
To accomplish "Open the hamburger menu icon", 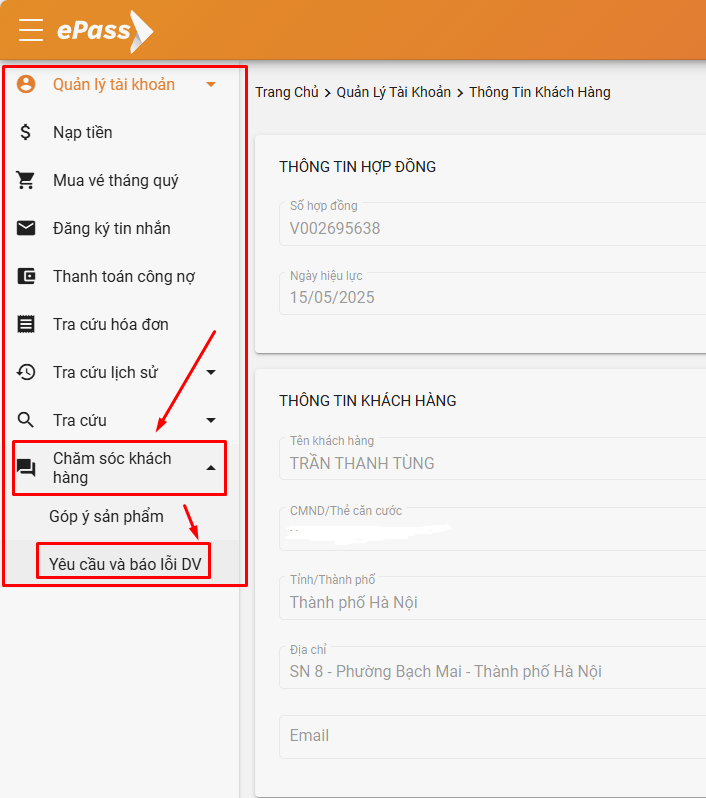I will (x=31, y=30).
